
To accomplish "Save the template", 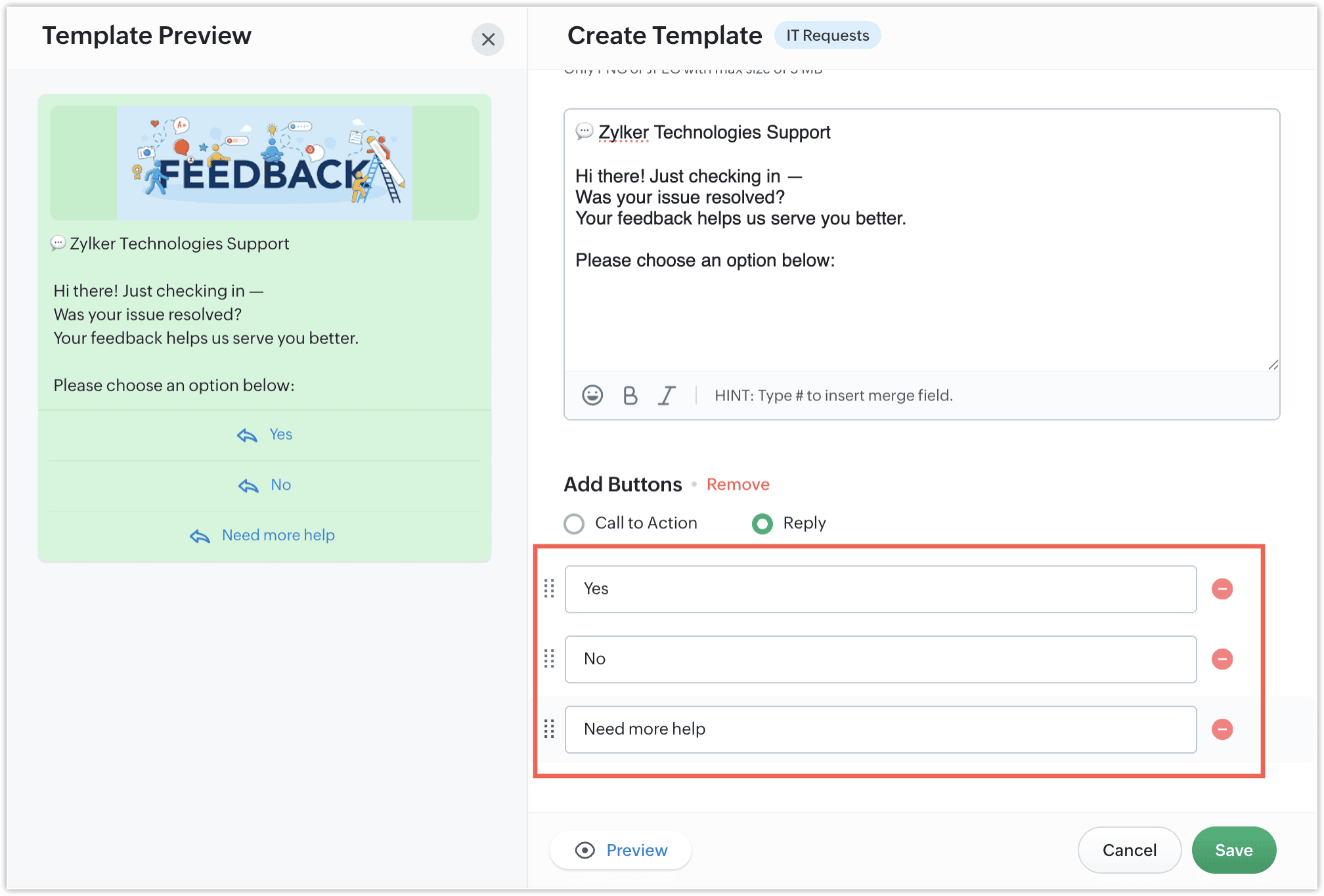I will point(1233,851).
